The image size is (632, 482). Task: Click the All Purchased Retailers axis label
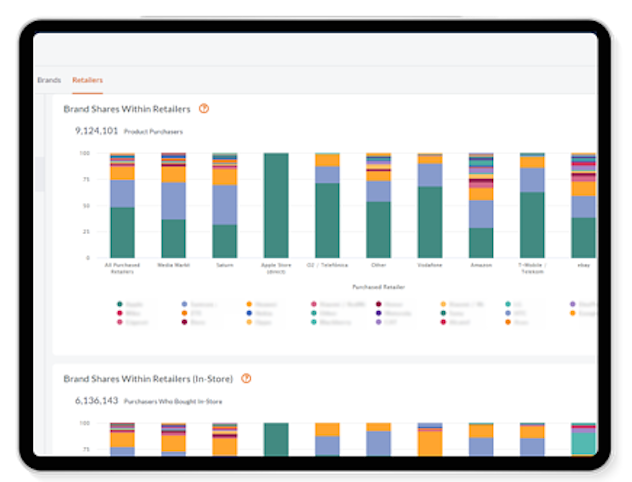click(122, 268)
